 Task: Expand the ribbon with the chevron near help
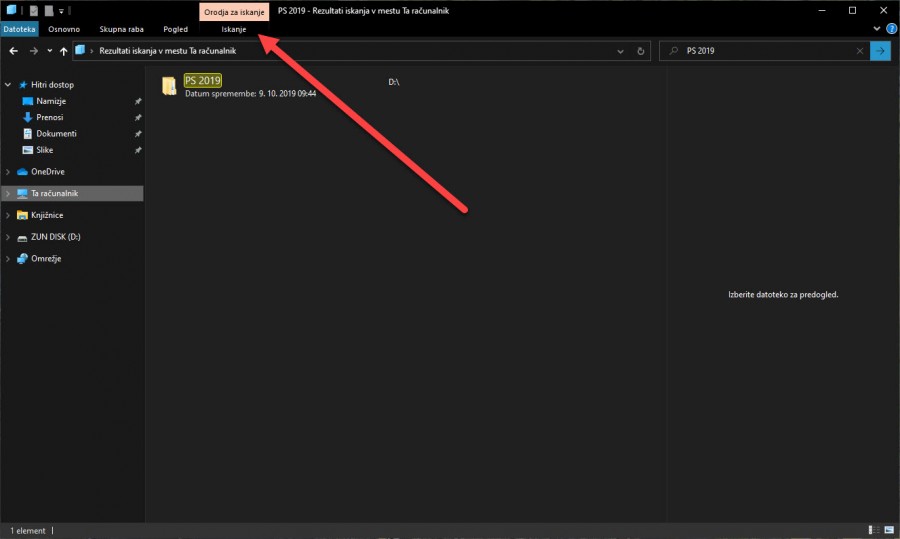pos(878,29)
